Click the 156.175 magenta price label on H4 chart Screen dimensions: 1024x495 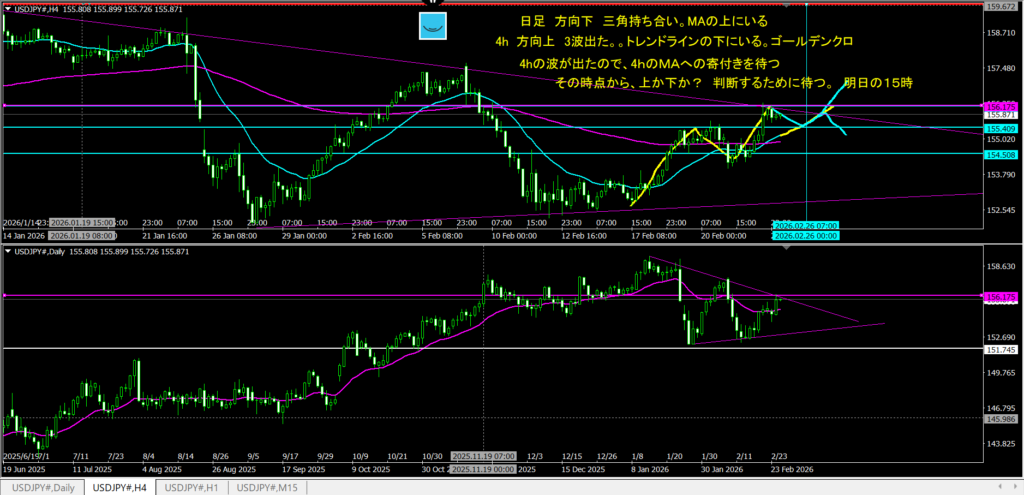(1002, 105)
